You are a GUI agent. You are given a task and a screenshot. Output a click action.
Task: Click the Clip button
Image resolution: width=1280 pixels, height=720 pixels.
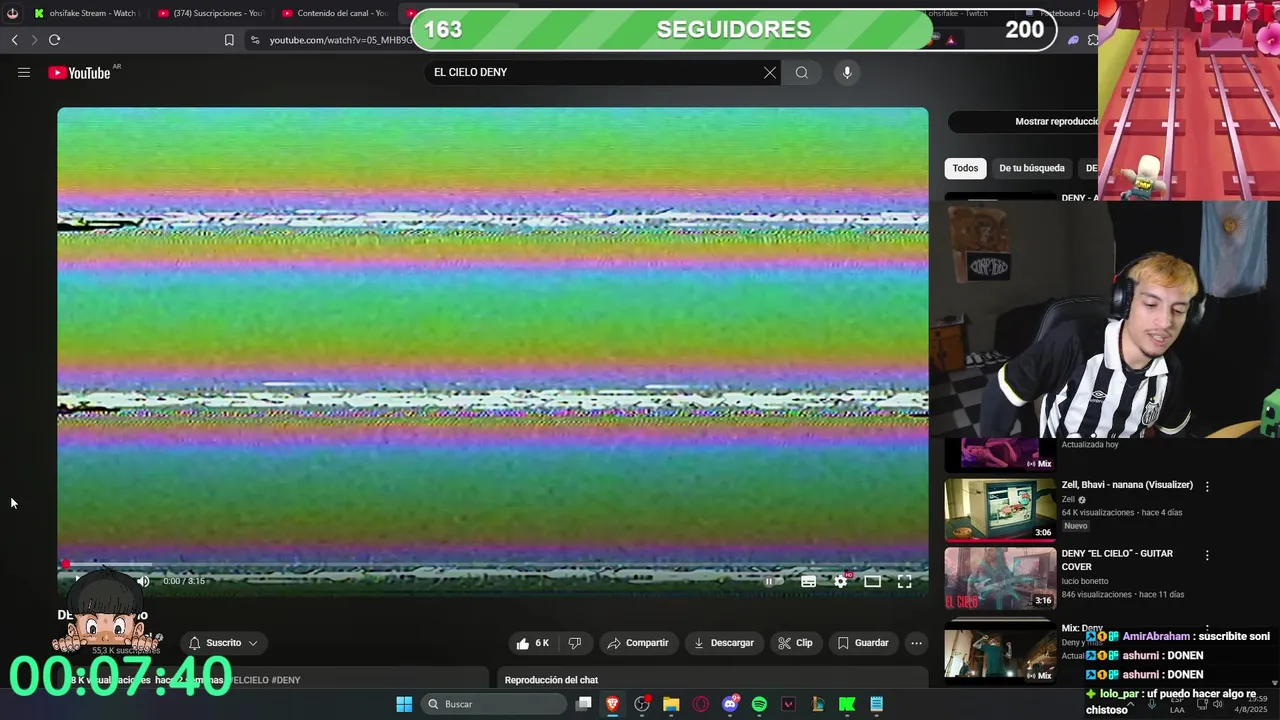795,643
